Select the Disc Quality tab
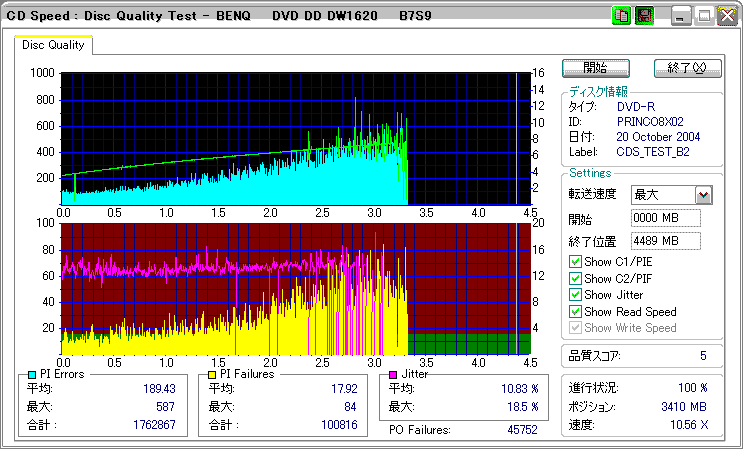 pos(53,45)
